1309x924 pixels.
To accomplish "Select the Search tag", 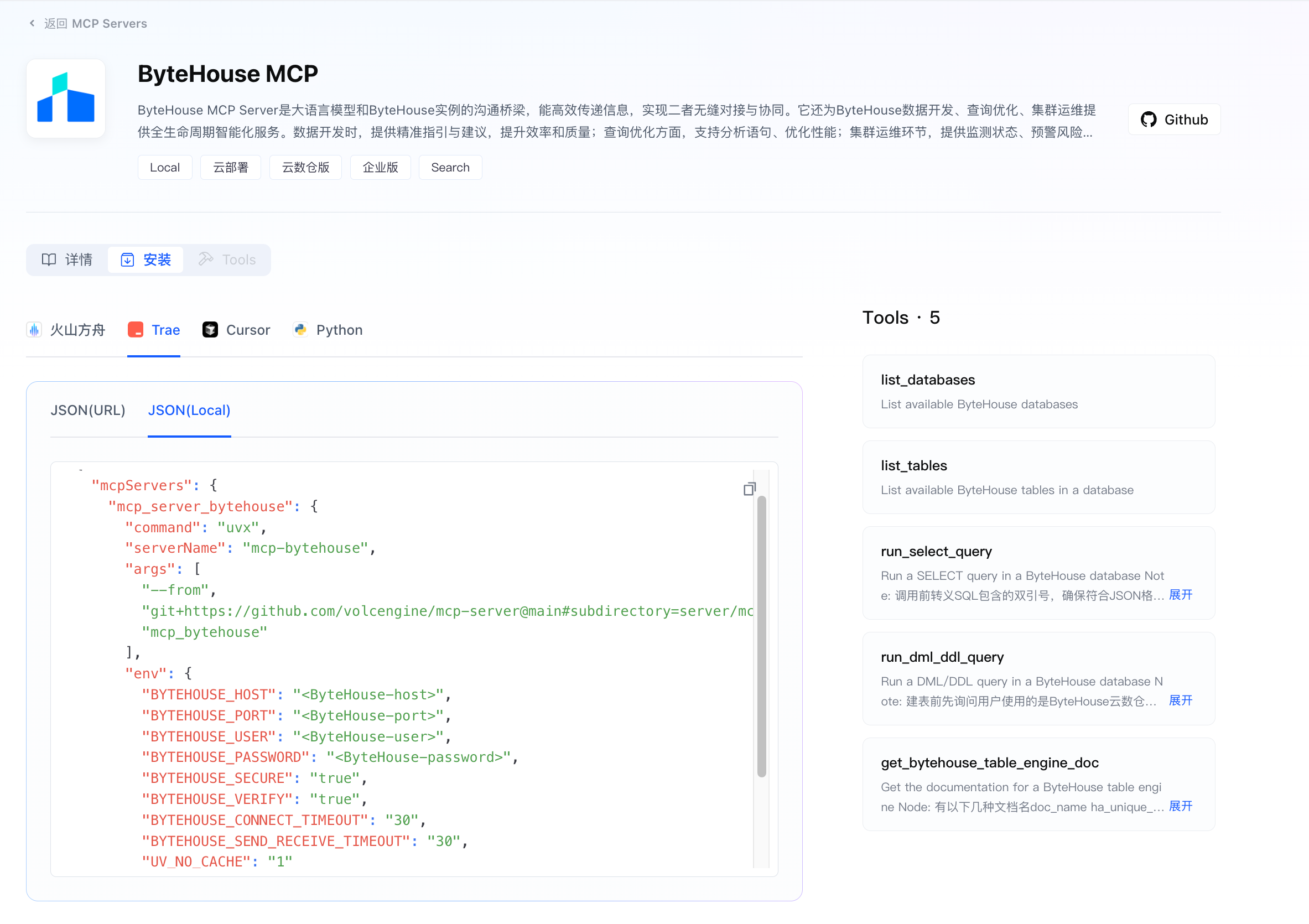I will coord(450,167).
